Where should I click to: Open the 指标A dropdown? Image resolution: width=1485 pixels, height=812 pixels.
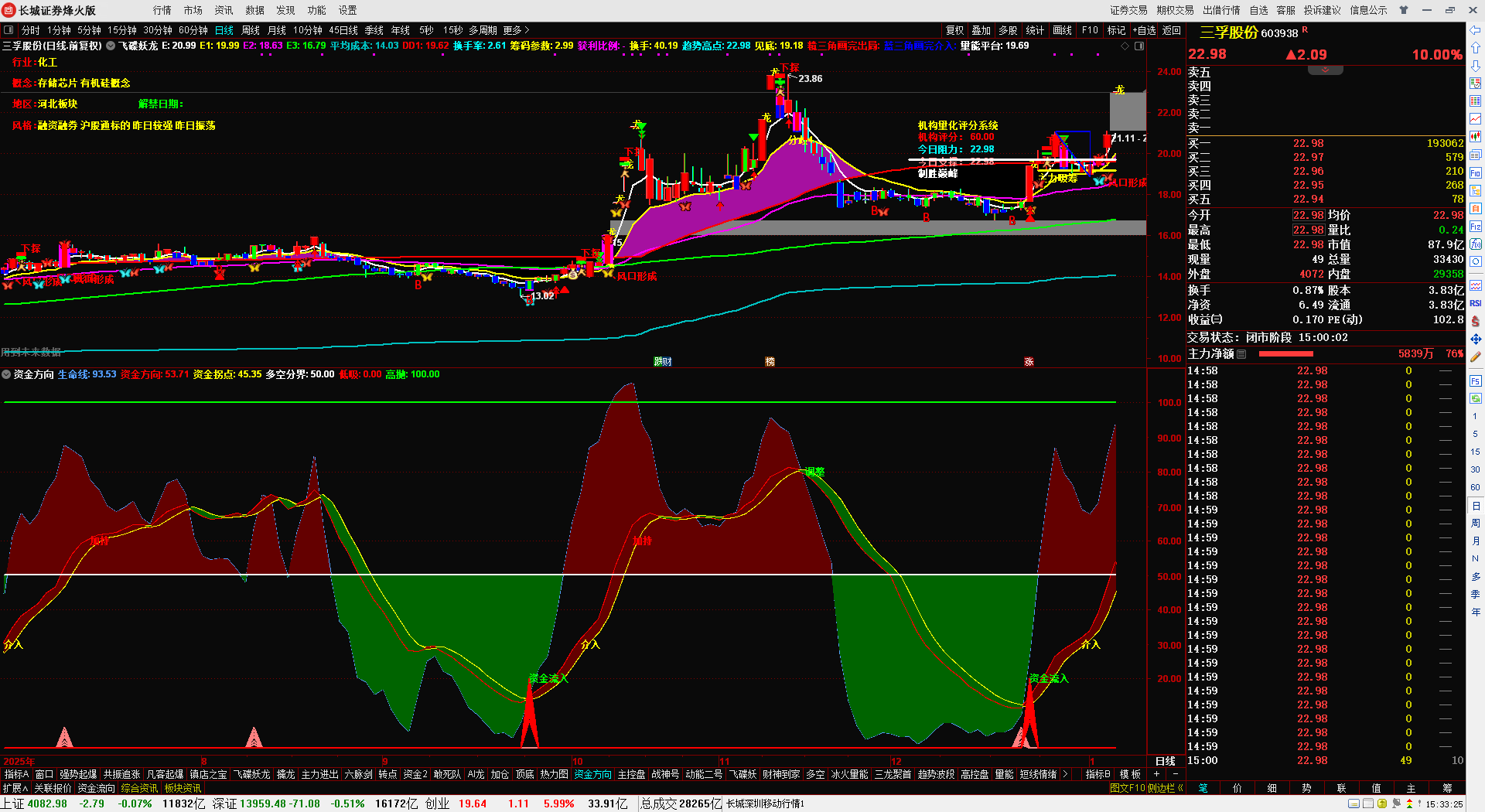16,774
